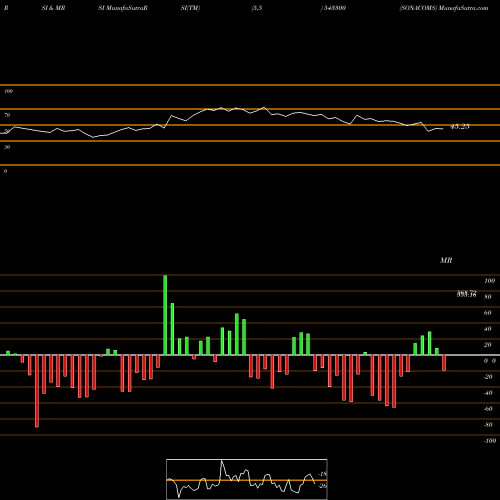The image size is (500, 500).
Task: Click the 0 level label on the RSI axis
Action: [5, 171]
